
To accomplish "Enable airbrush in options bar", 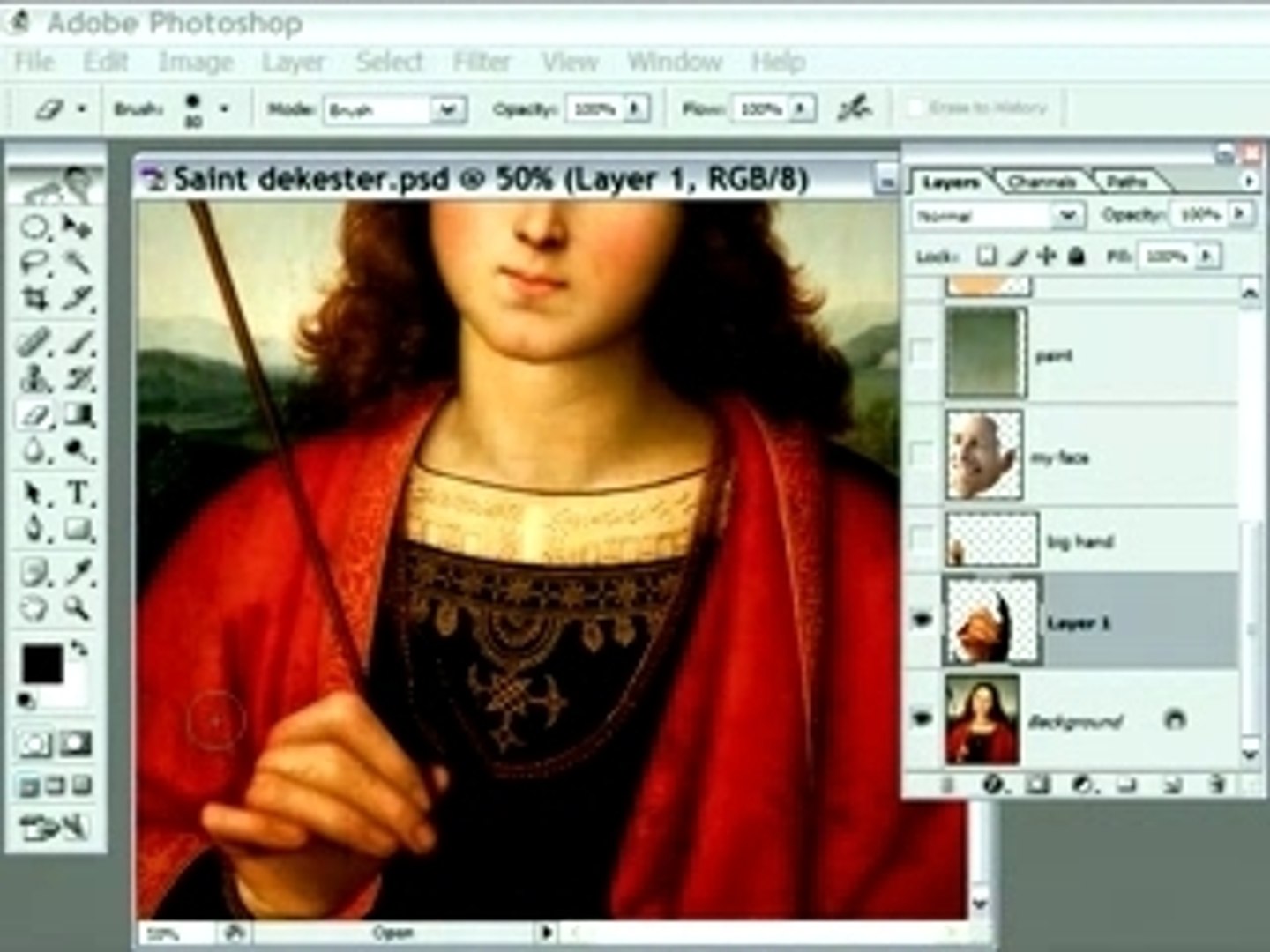I will pyautogui.click(x=854, y=108).
